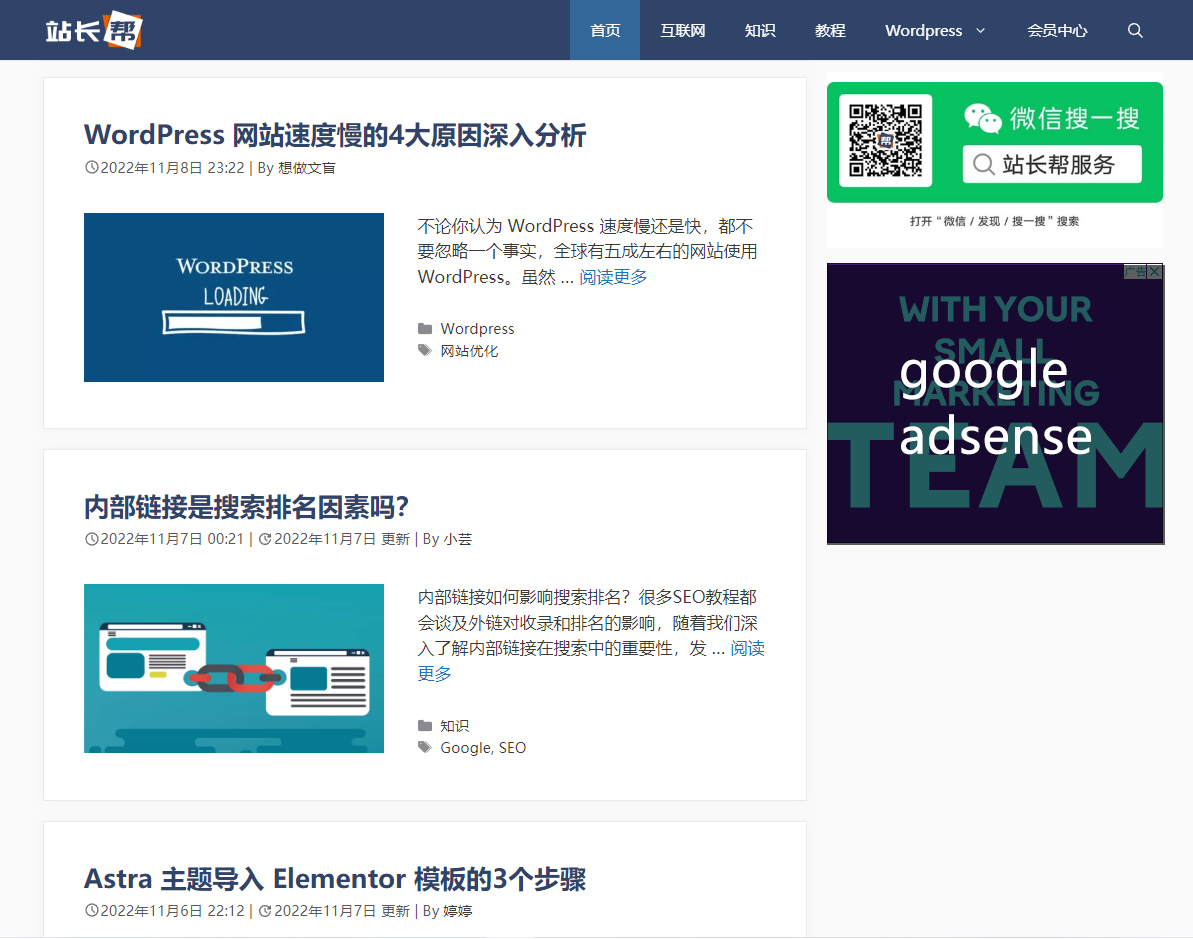Open the Wordpress category under first post
This screenshot has width=1193, height=939.
point(477,329)
